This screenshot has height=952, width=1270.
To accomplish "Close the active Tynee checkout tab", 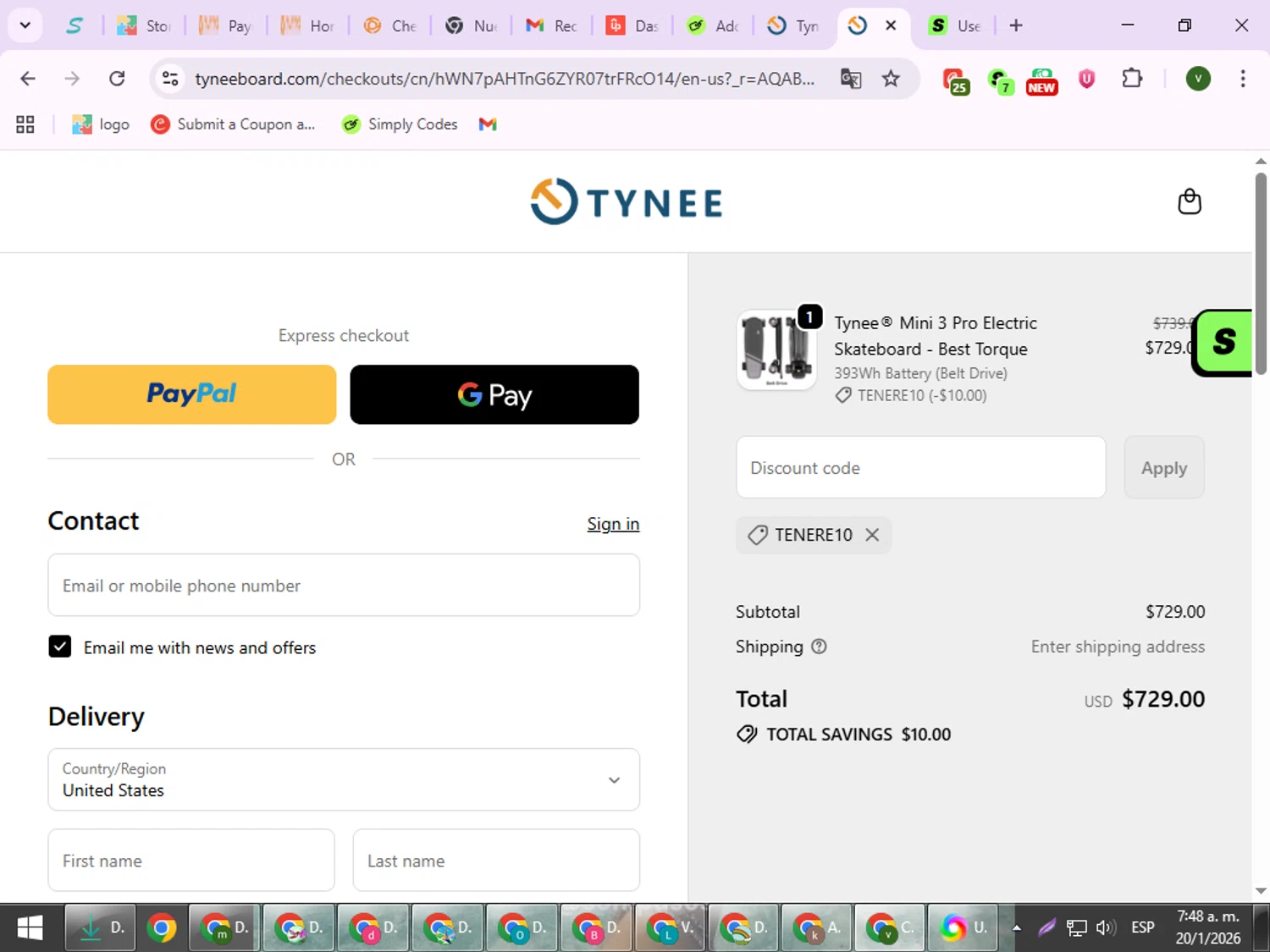I will [x=891, y=25].
